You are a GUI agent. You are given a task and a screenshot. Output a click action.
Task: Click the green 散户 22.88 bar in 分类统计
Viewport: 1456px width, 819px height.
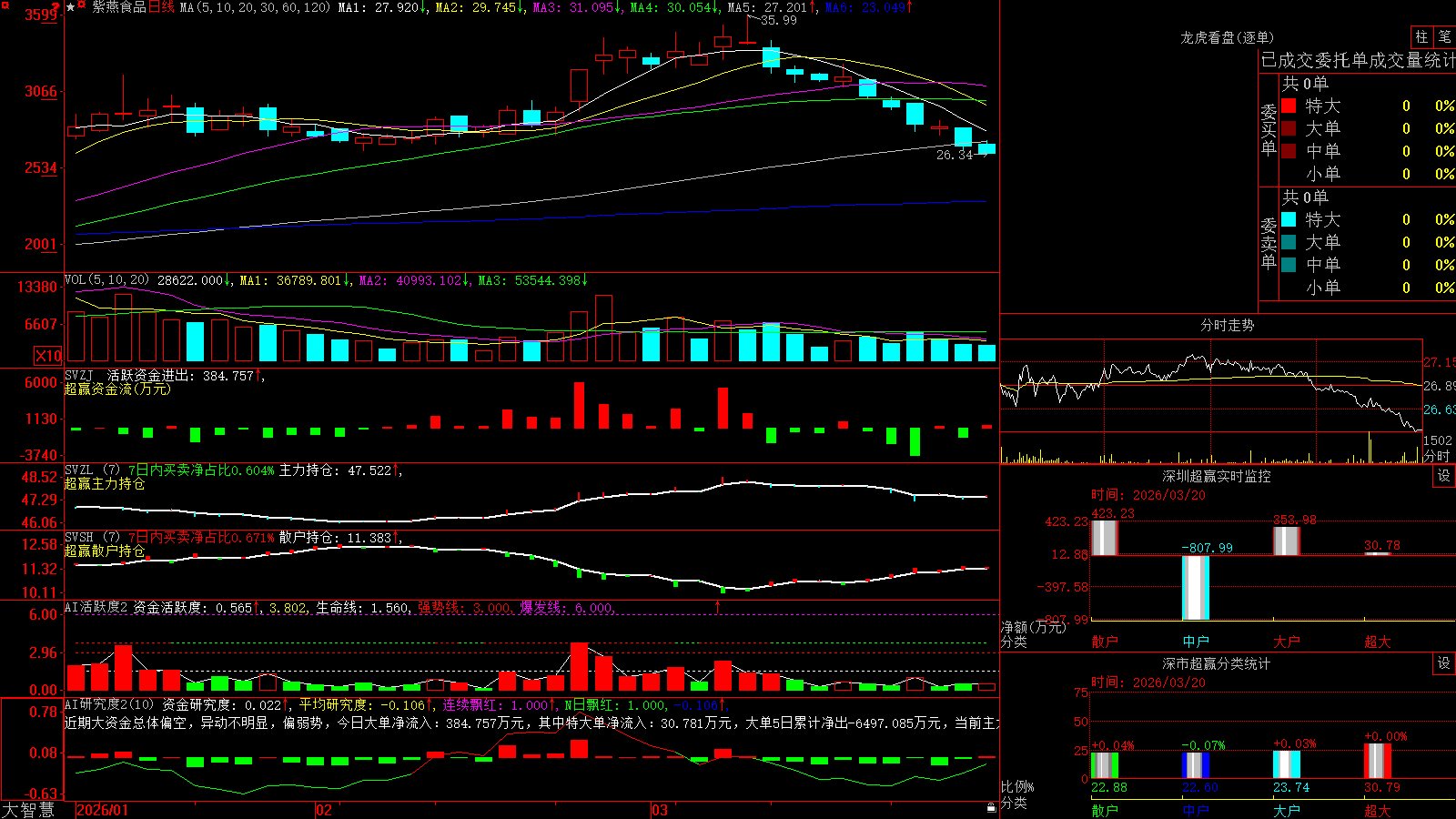1104,765
